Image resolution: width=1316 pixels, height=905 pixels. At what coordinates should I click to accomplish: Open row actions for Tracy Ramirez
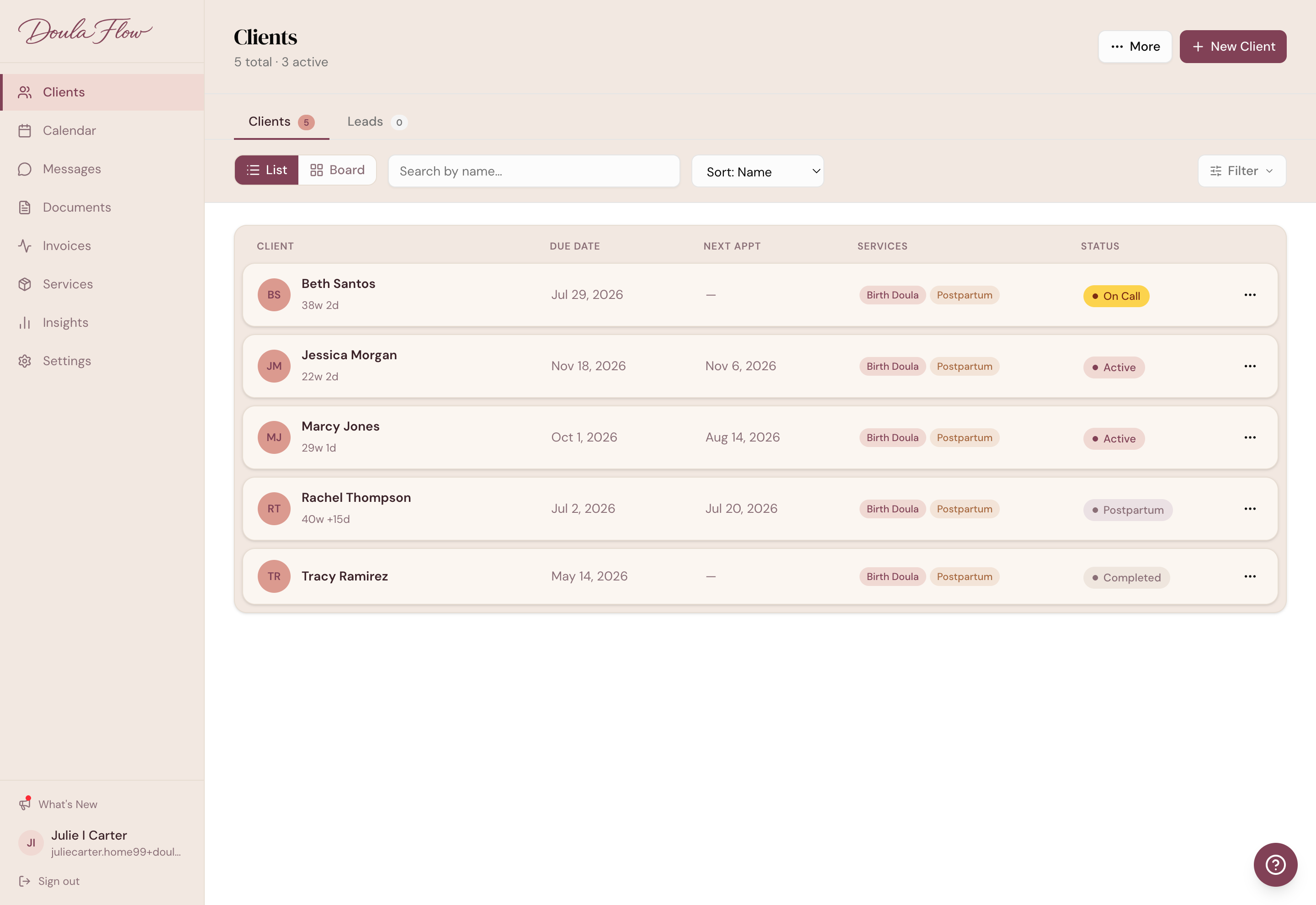[1250, 576]
